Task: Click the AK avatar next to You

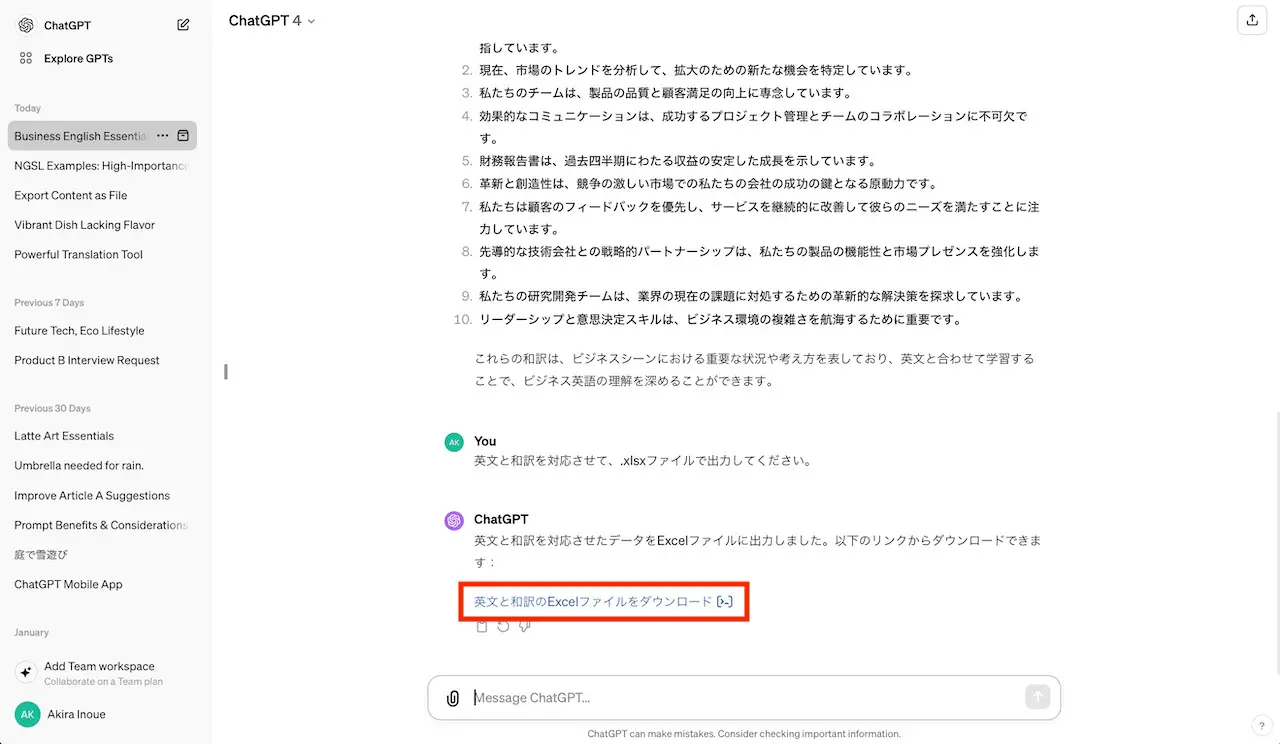Action: pyautogui.click(x=454, y=442)
